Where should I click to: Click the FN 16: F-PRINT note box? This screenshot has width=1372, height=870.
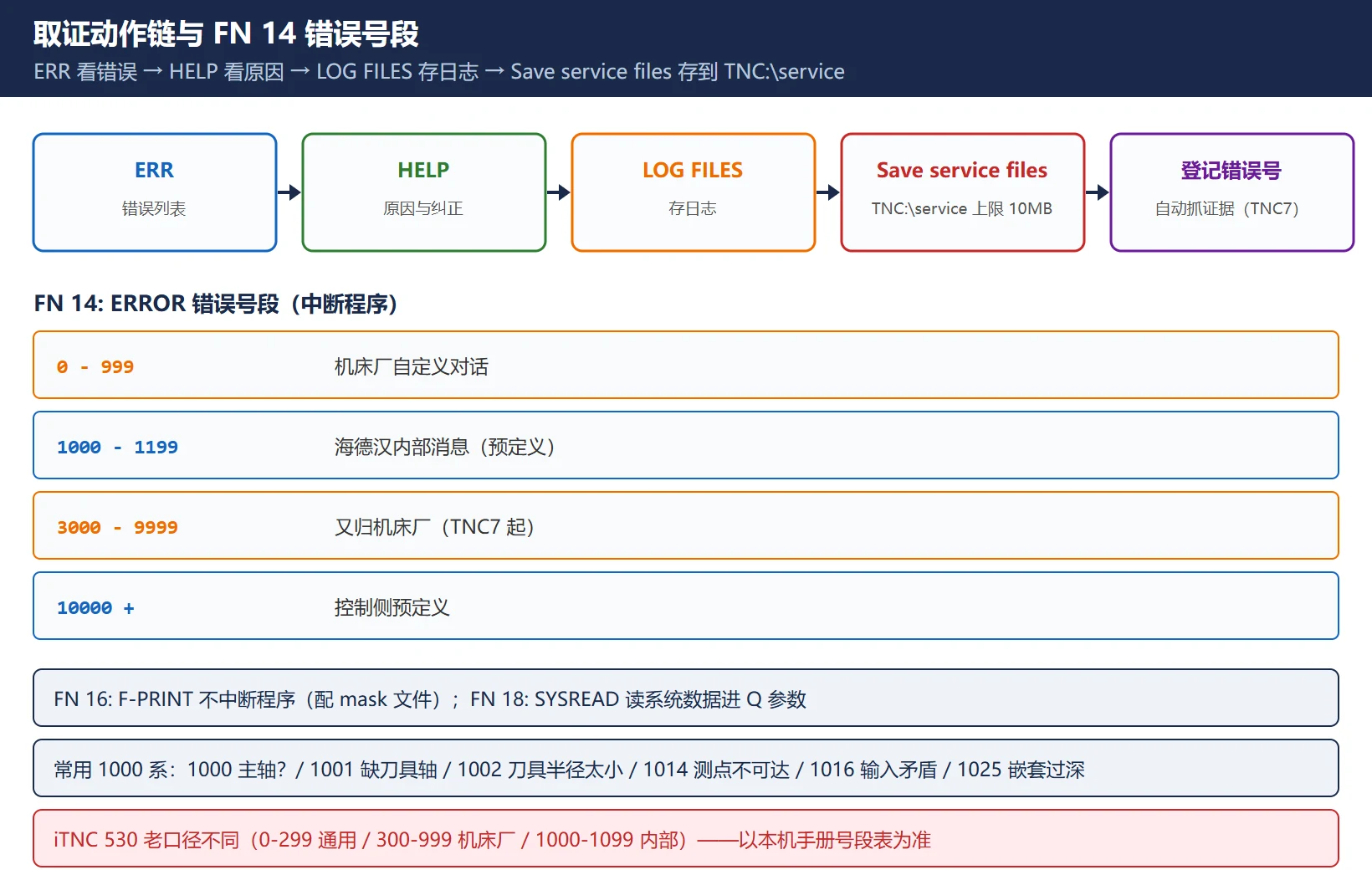[x=686, y=698]
